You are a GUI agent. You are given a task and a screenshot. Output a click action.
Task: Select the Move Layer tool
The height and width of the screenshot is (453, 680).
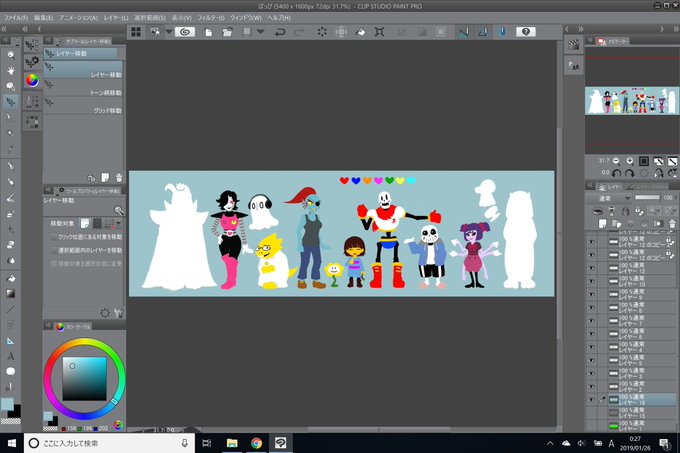click(10, 102)
